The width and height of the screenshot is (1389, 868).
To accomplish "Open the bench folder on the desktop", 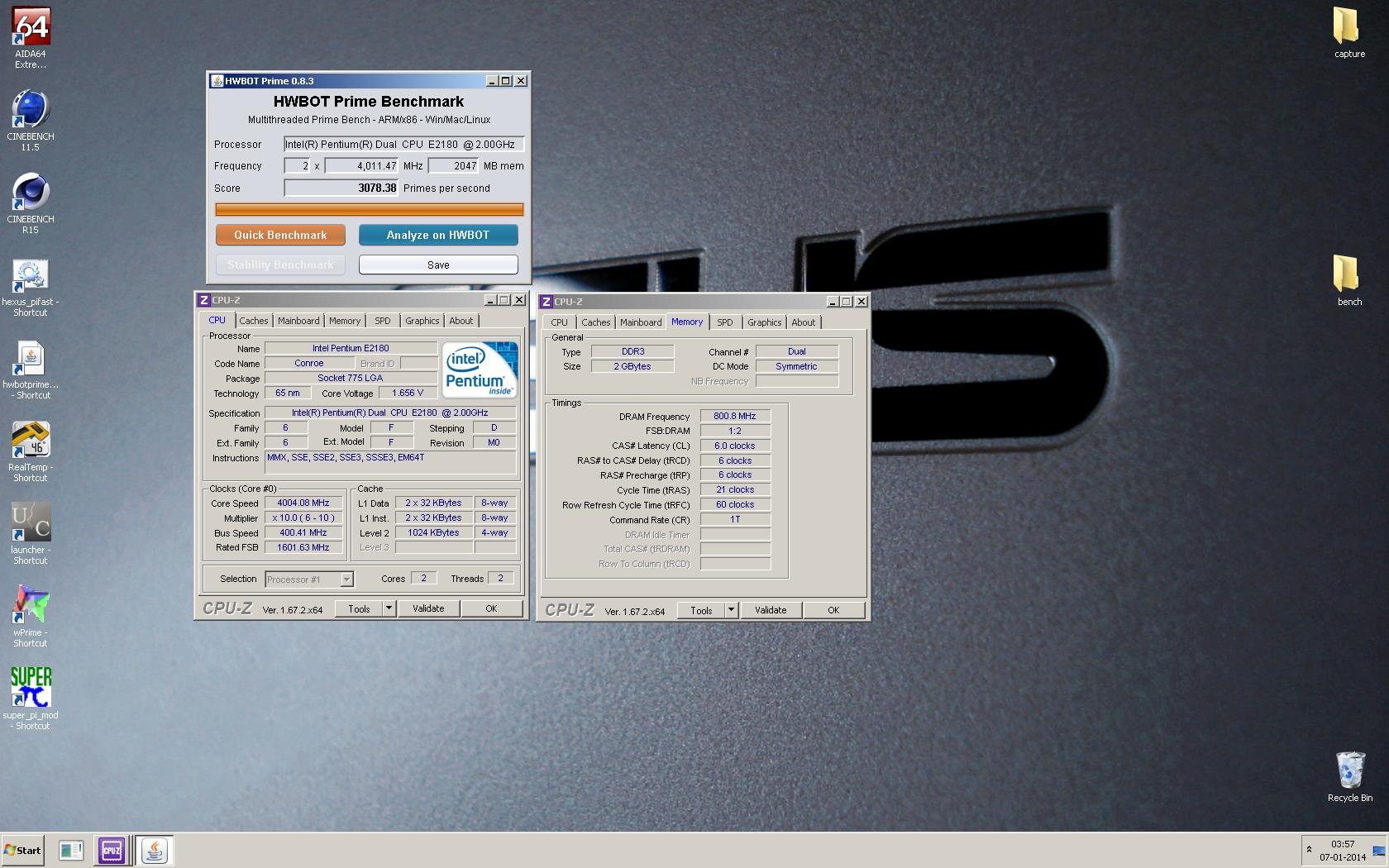I will click(x=1349, y=281).
